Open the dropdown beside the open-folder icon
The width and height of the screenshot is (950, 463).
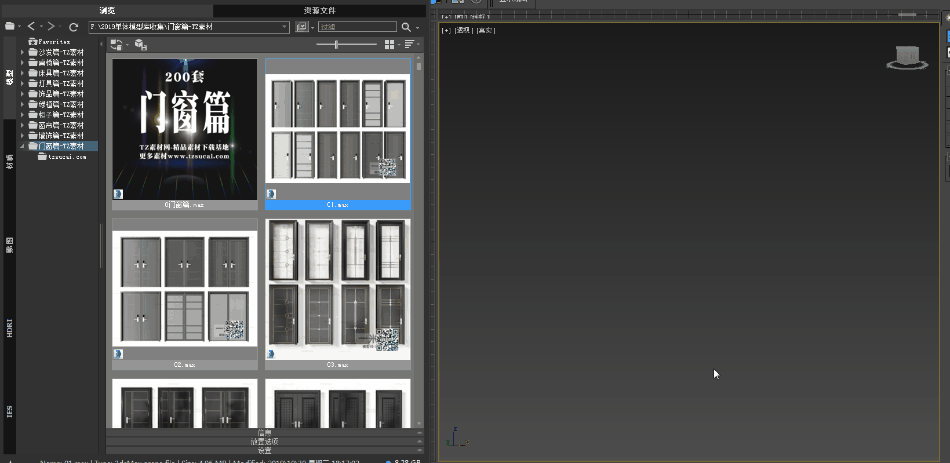click(19, 27)
